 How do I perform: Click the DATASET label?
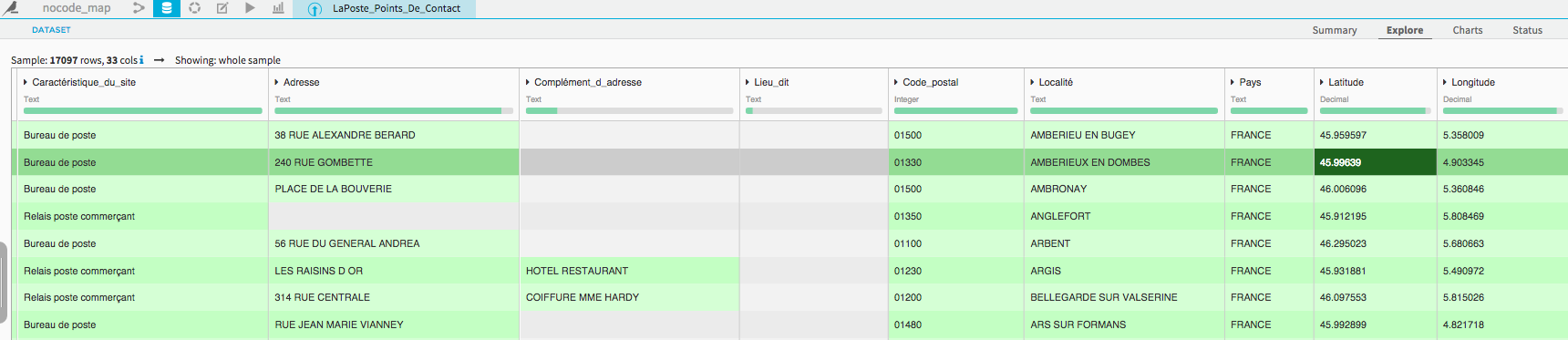(x=51, y=30)
